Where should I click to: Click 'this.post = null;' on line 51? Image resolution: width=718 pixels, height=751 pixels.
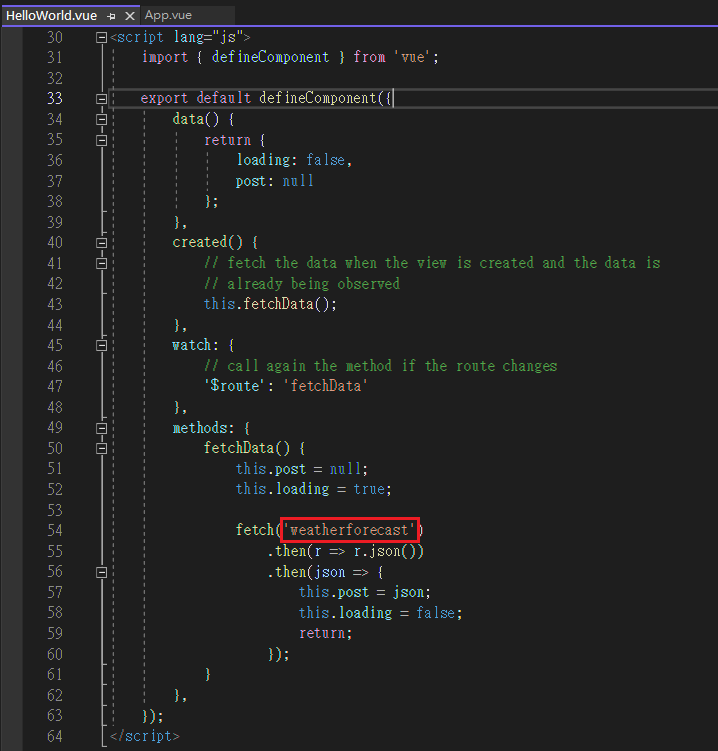[301, 469]
